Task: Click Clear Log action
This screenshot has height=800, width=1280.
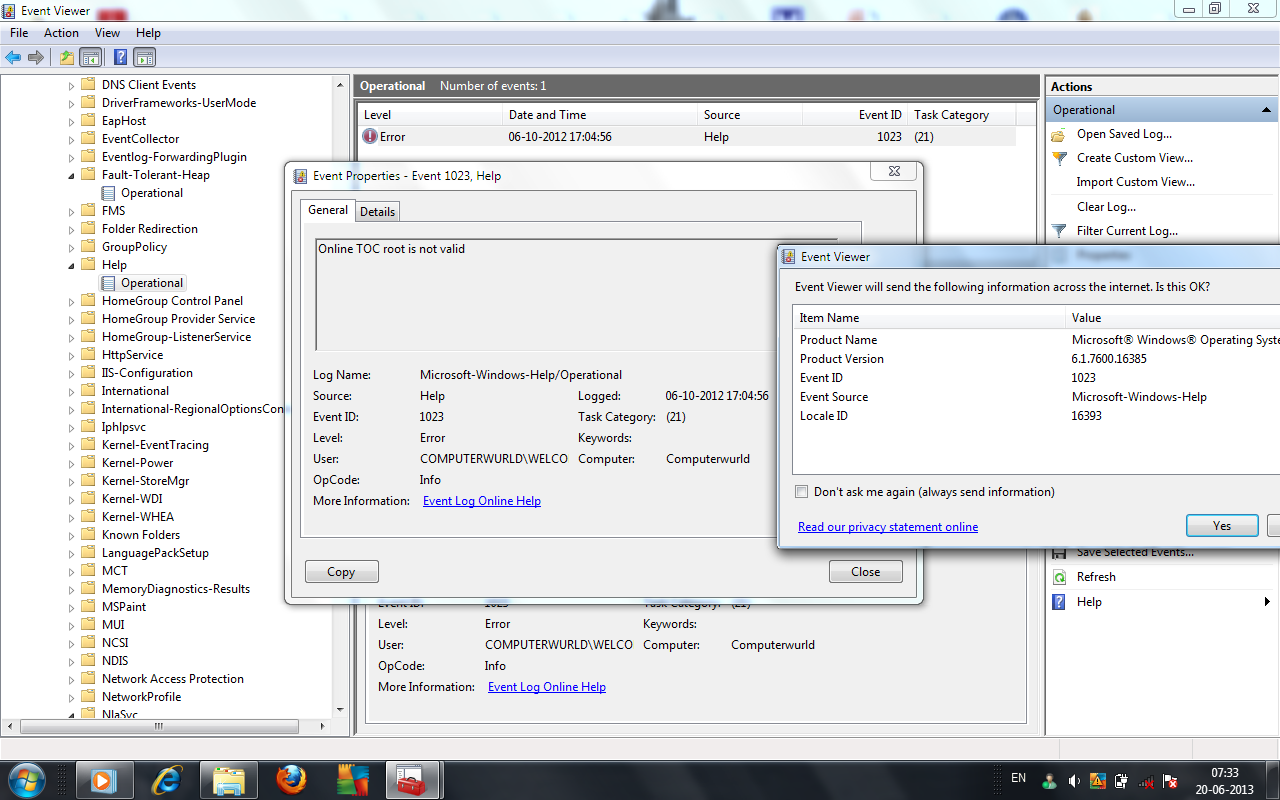Action: (x=1106, y=207)
